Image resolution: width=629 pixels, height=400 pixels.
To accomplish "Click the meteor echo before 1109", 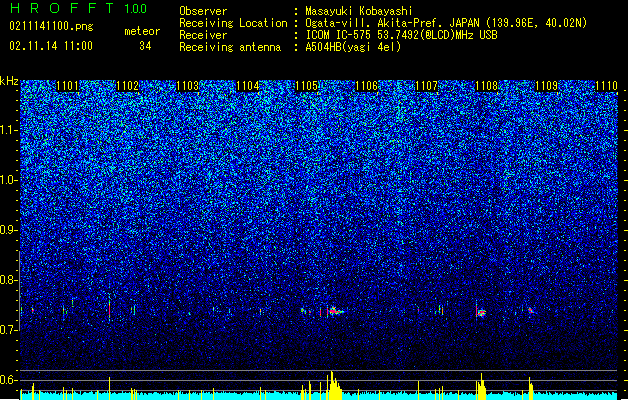I will (x=531, y=311).
